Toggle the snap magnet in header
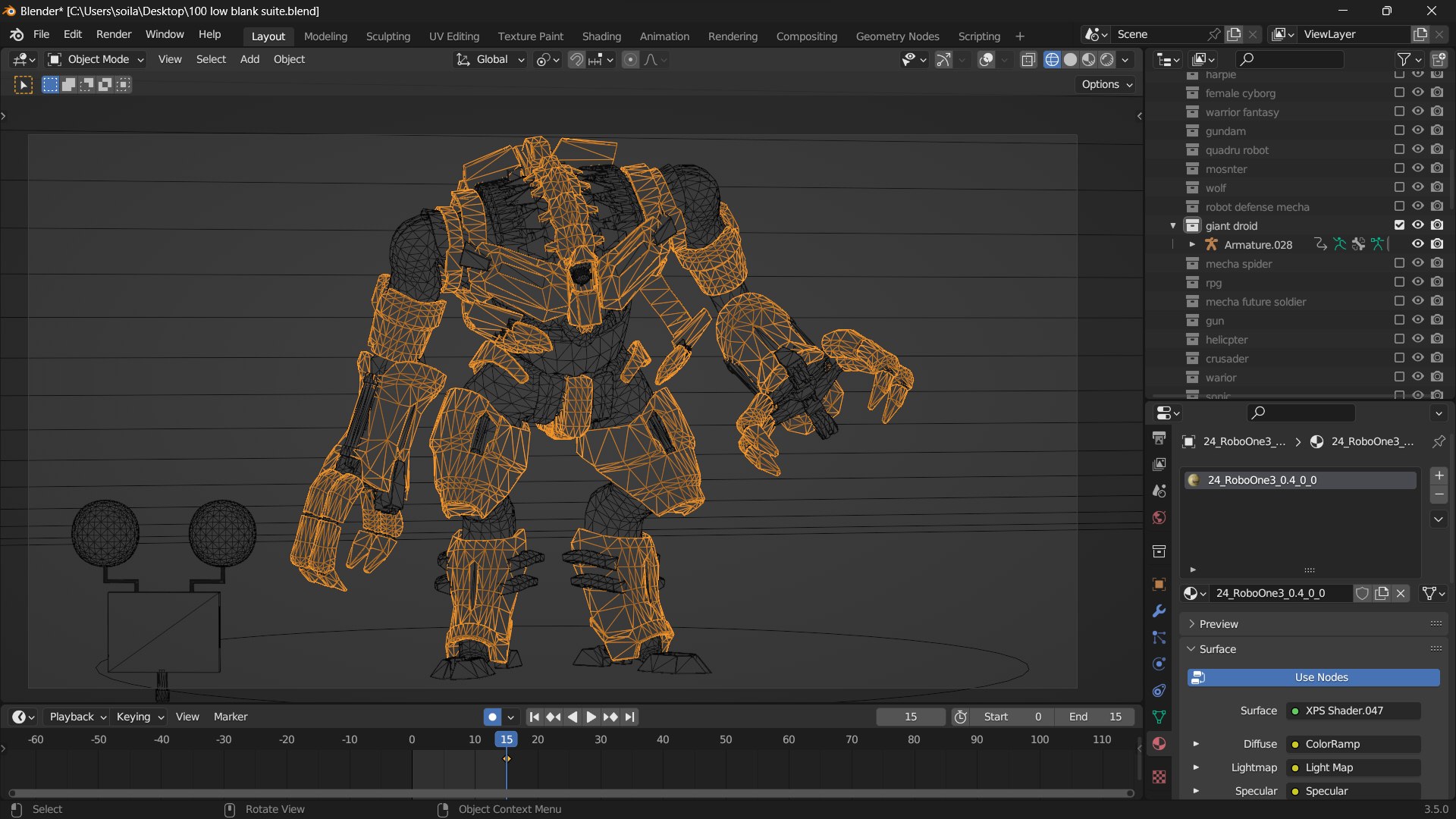 (x=576, y=60)
